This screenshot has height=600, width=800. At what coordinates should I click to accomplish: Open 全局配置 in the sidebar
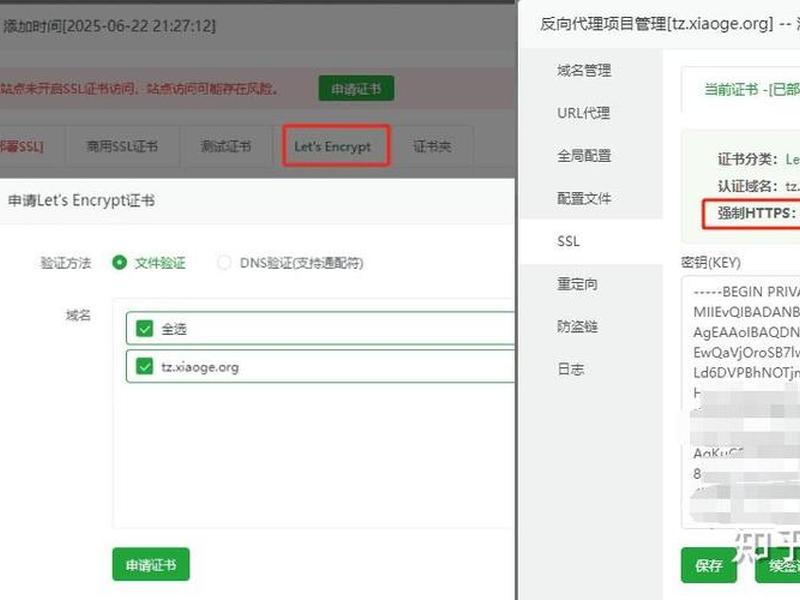pyautogui.click(x=584, y=156)
